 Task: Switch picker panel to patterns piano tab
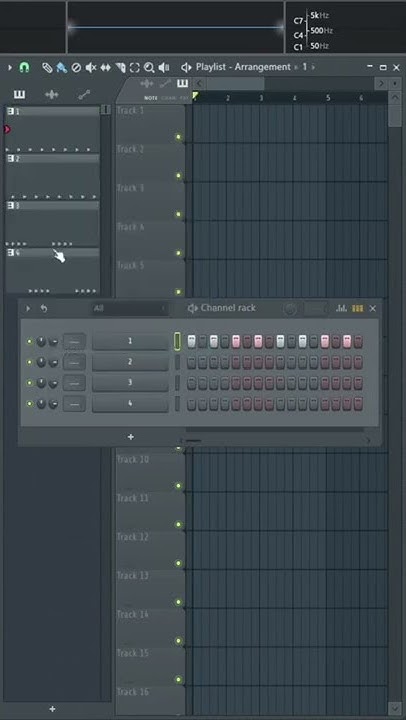[x=19, y=95]
